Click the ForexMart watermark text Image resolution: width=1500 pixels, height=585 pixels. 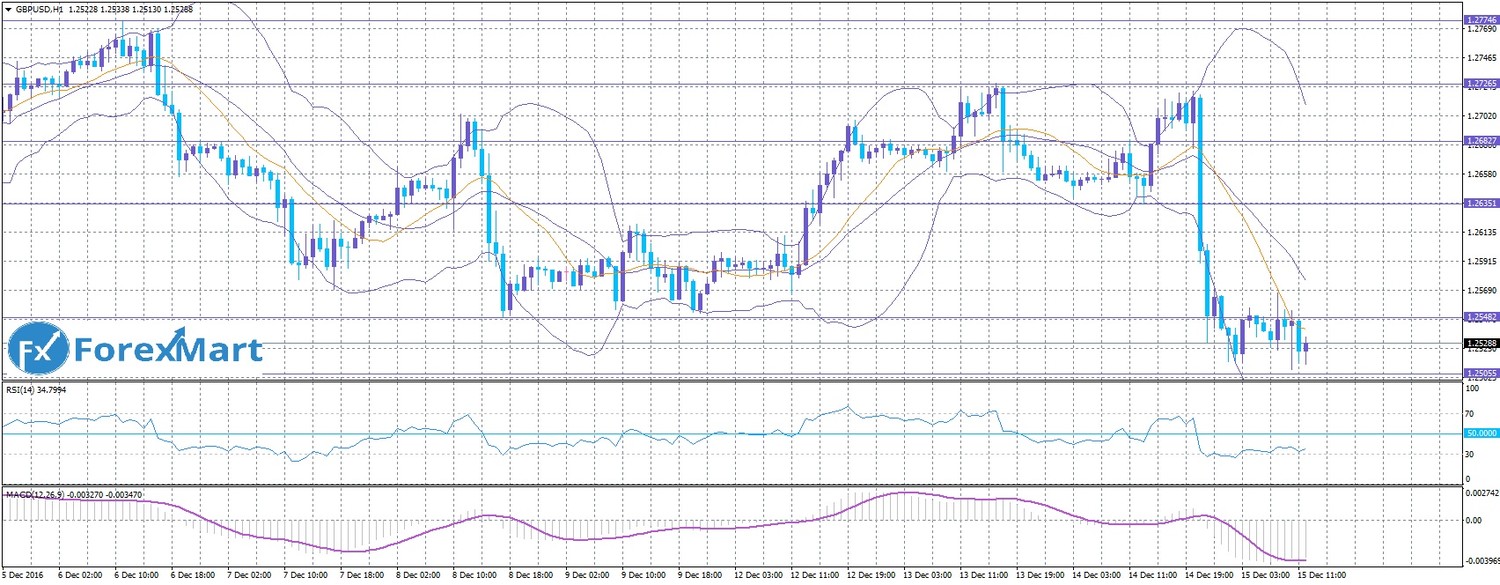[170, 350]
